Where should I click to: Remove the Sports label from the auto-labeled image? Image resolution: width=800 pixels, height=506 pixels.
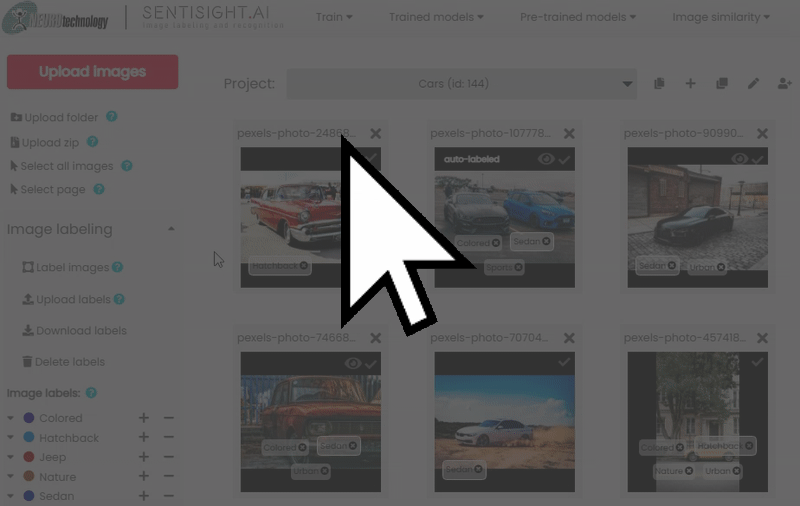pos(518,268)
